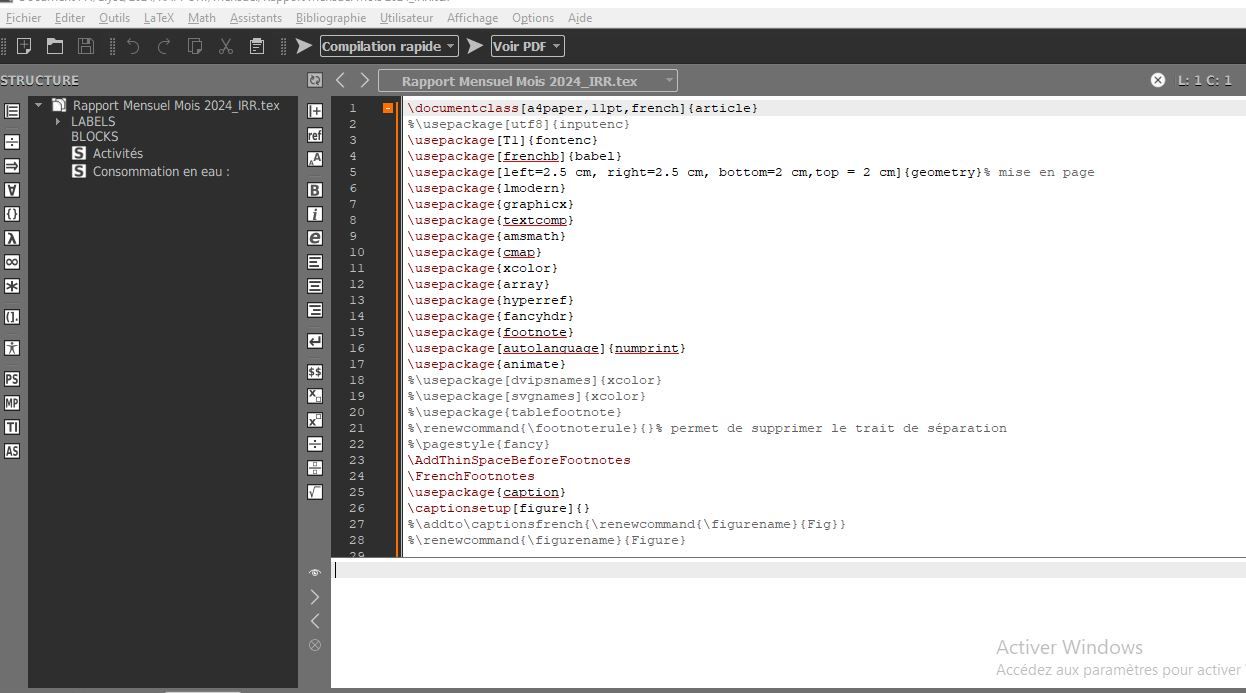Cut selection with the scissors icon
Image resolution: width=1246 pixels, height=693 pixels.
226,46
